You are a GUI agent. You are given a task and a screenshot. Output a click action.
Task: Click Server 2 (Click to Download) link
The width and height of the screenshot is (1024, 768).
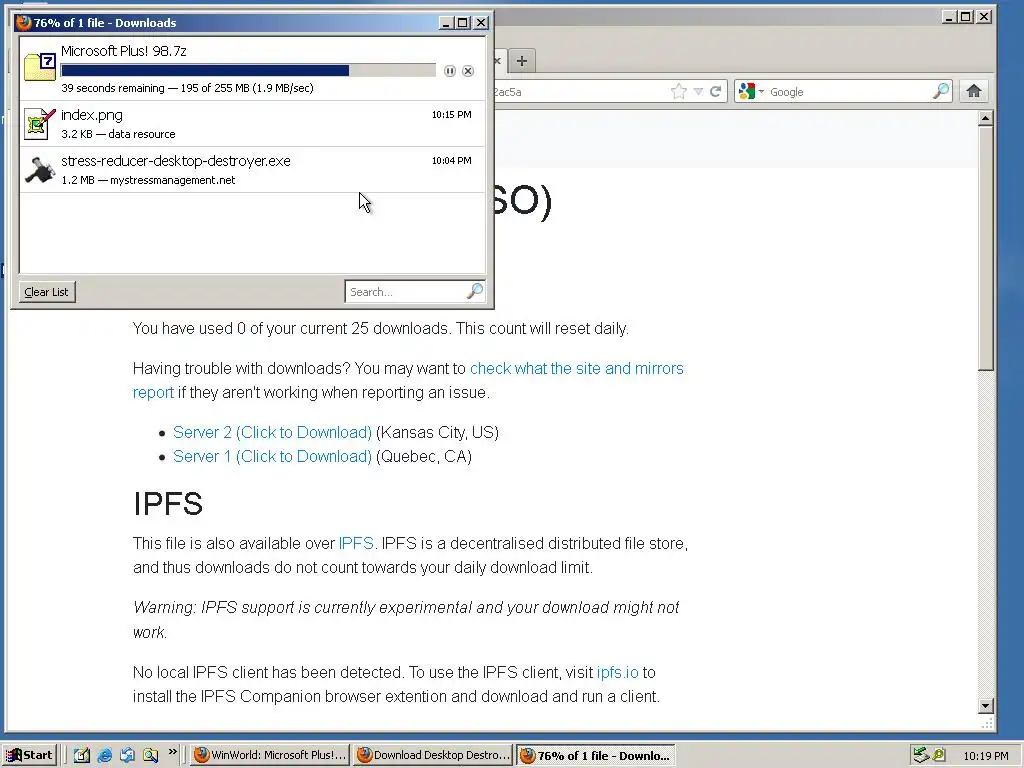pos(272,432)
